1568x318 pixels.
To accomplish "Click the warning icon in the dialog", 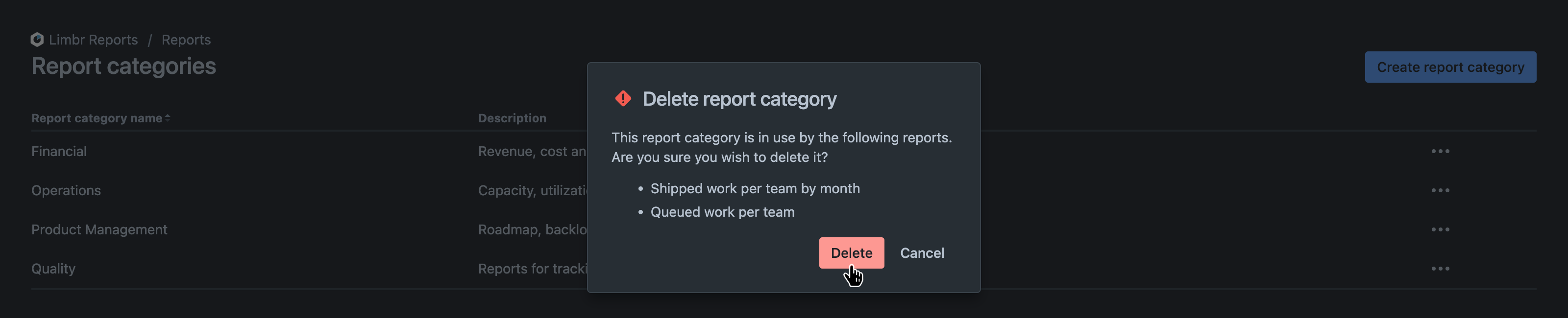I will click(623, 98).
